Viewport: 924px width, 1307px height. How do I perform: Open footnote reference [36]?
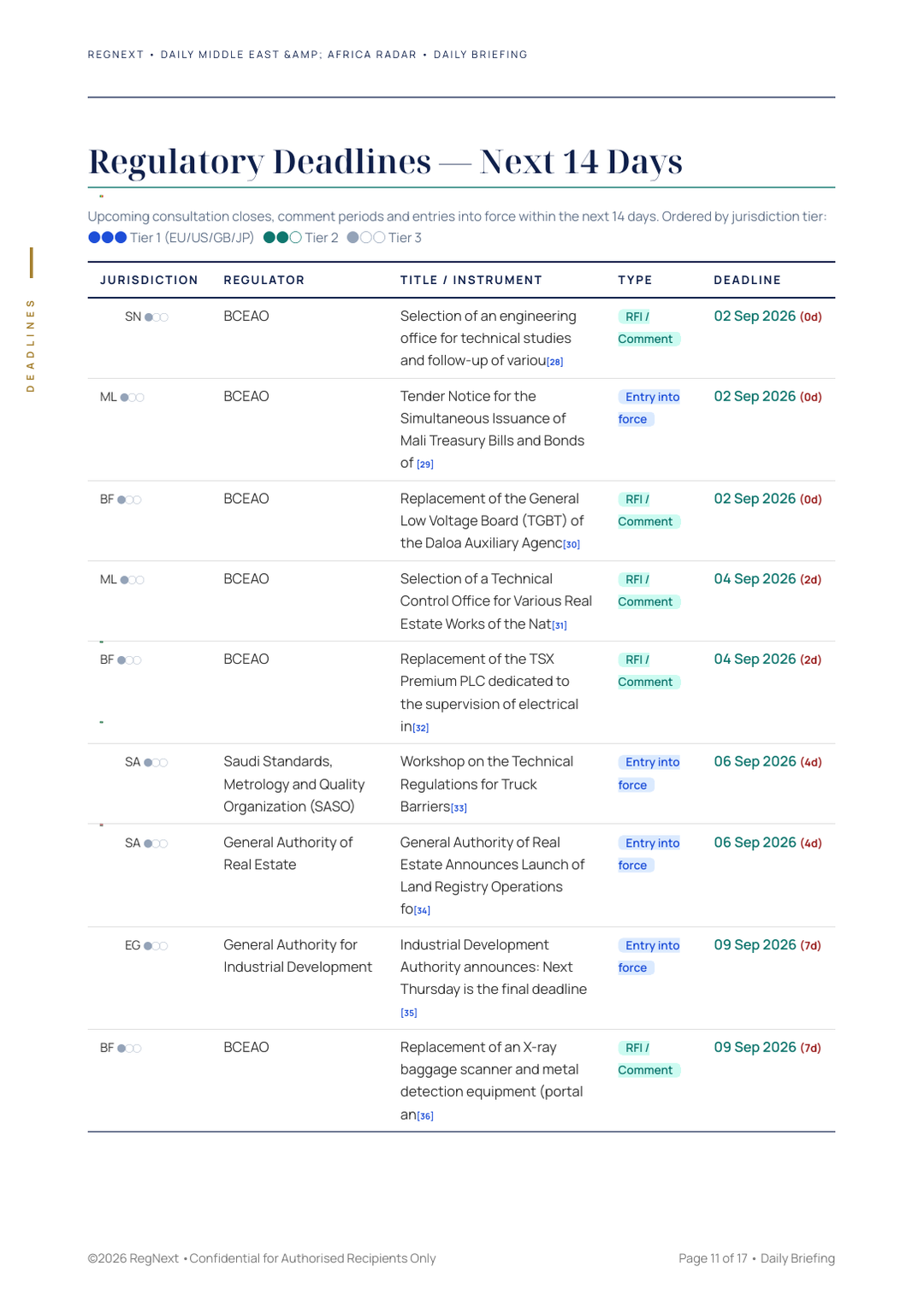(425, 1116)
